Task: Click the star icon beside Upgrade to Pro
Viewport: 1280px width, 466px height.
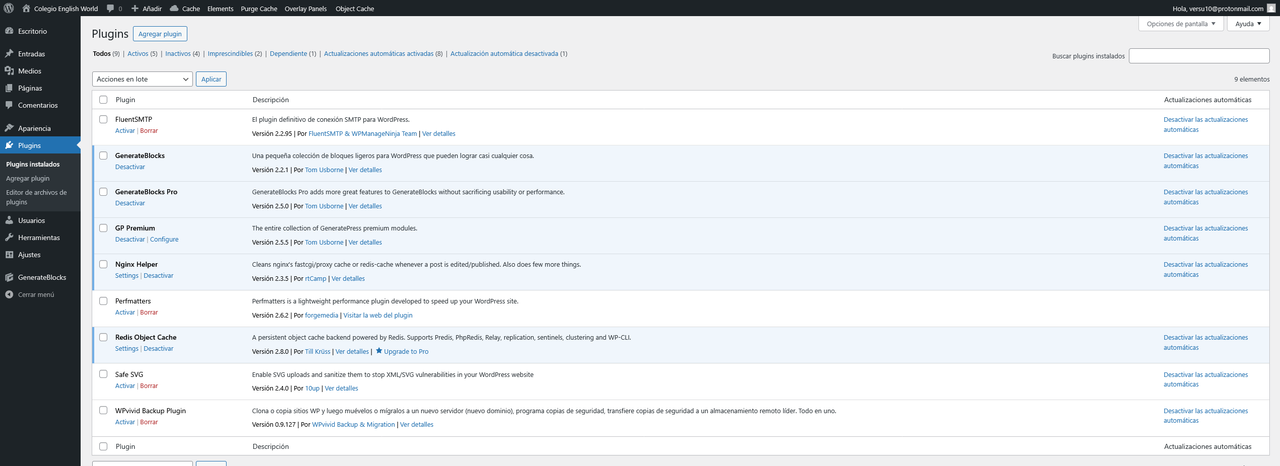Action: [x=379, y=351]
